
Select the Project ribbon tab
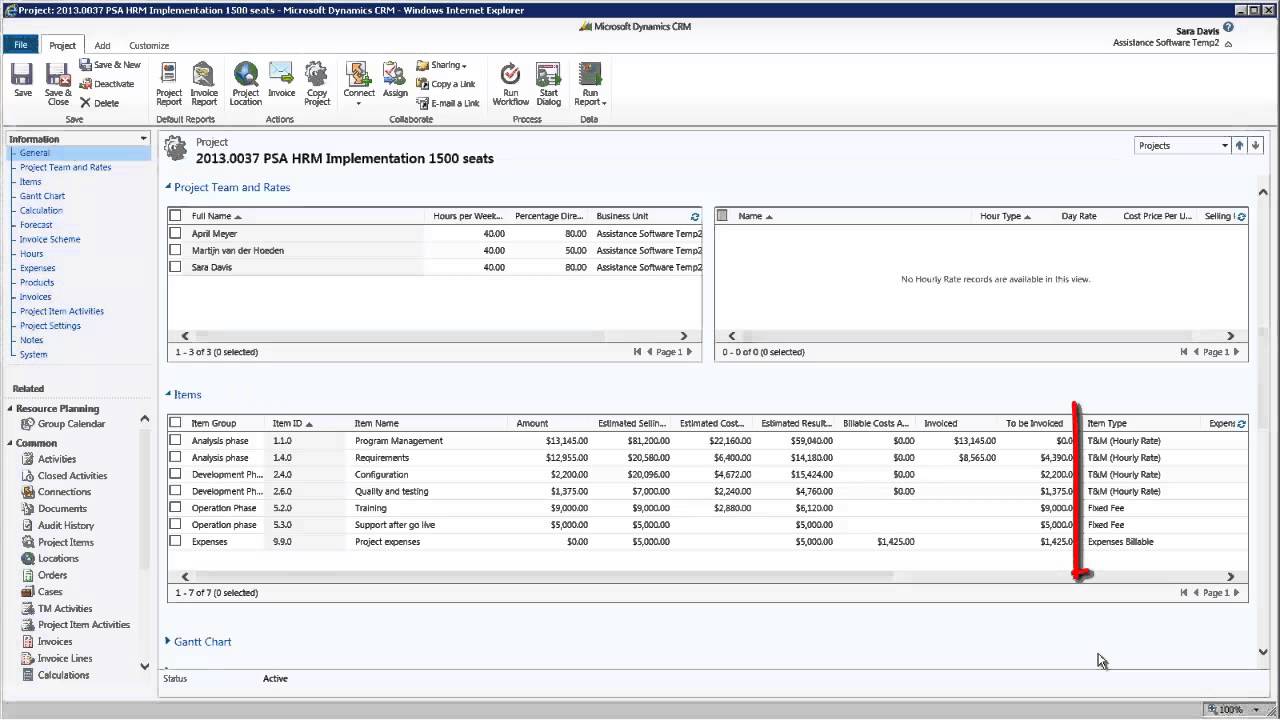pos(62,45)
